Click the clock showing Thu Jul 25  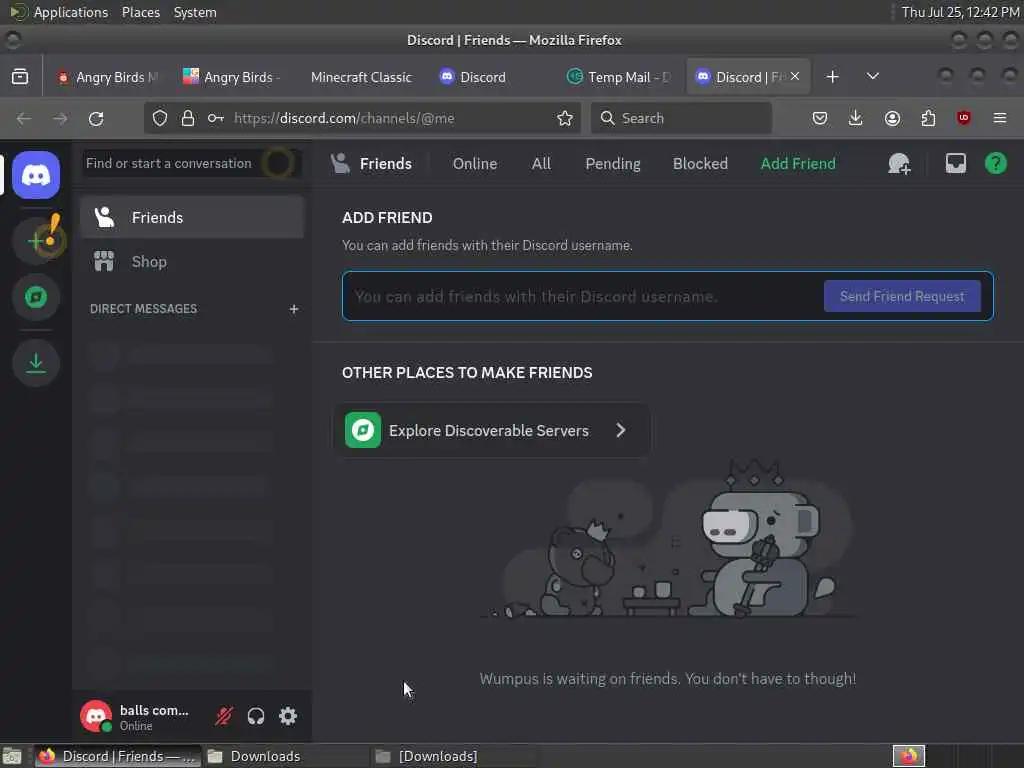click(x=960, y=12)
